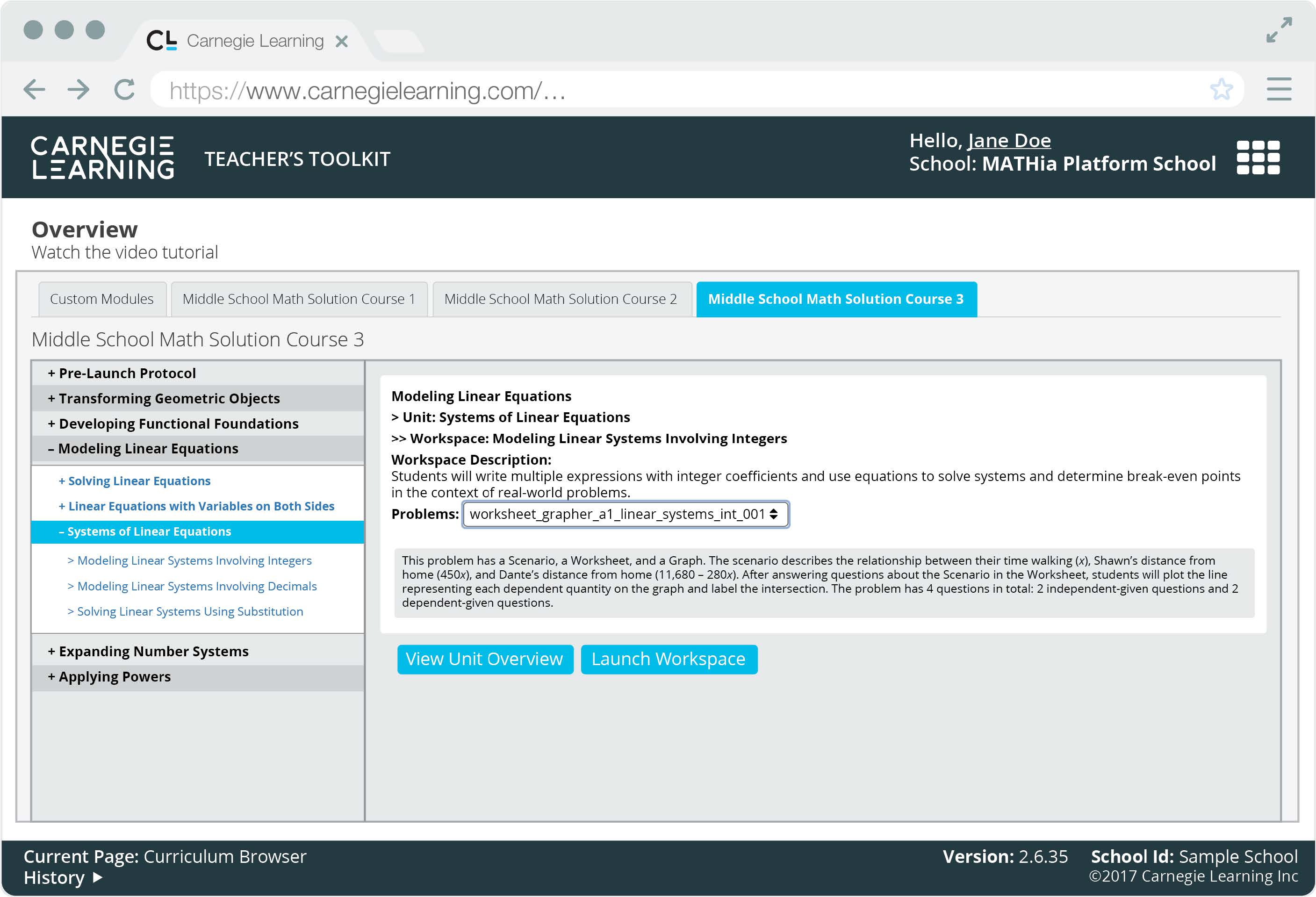The image size is (1316, 897).
Task: Click the address bar URL field
Action: pos(697,89)
